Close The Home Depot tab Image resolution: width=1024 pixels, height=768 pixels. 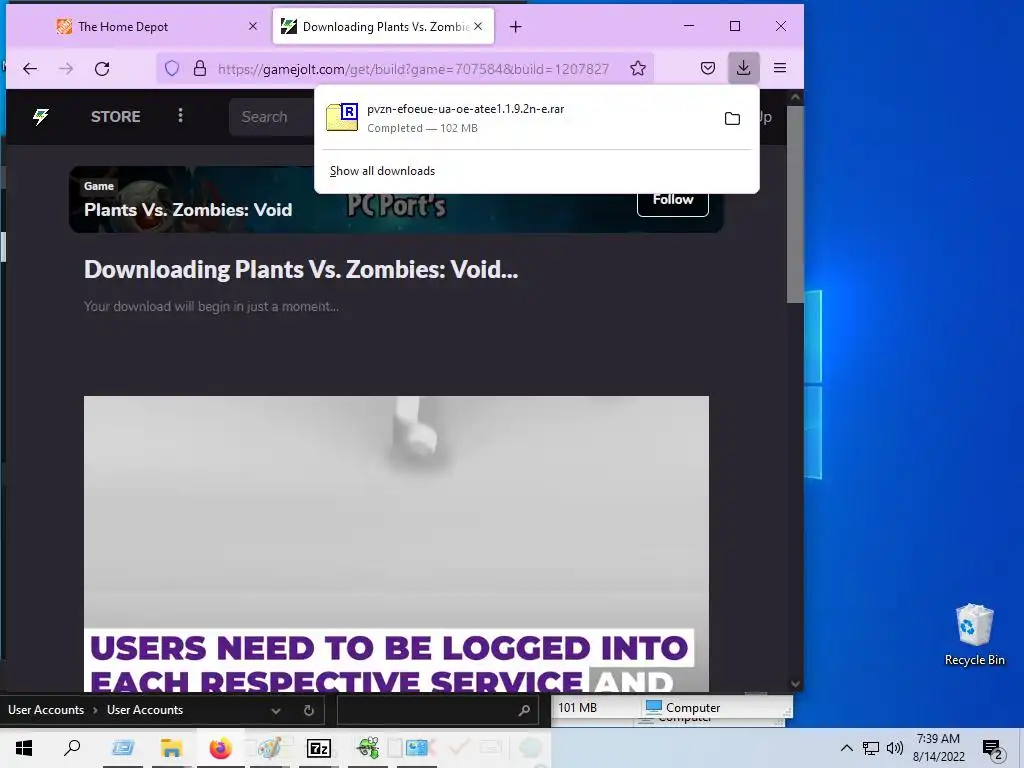[x=253, y=27]
